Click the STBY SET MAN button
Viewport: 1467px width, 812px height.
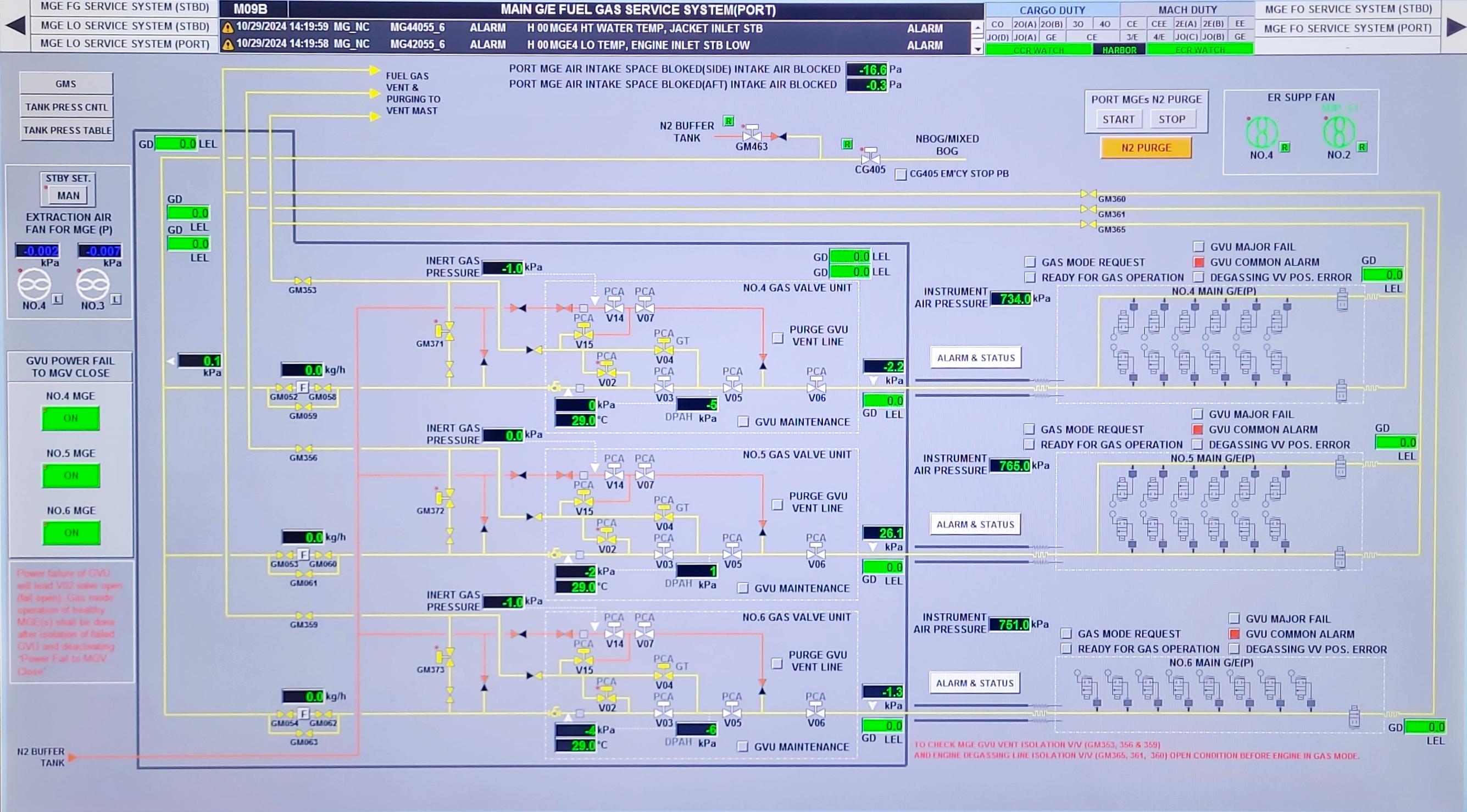pyautogui.click(x=68, y=196)
